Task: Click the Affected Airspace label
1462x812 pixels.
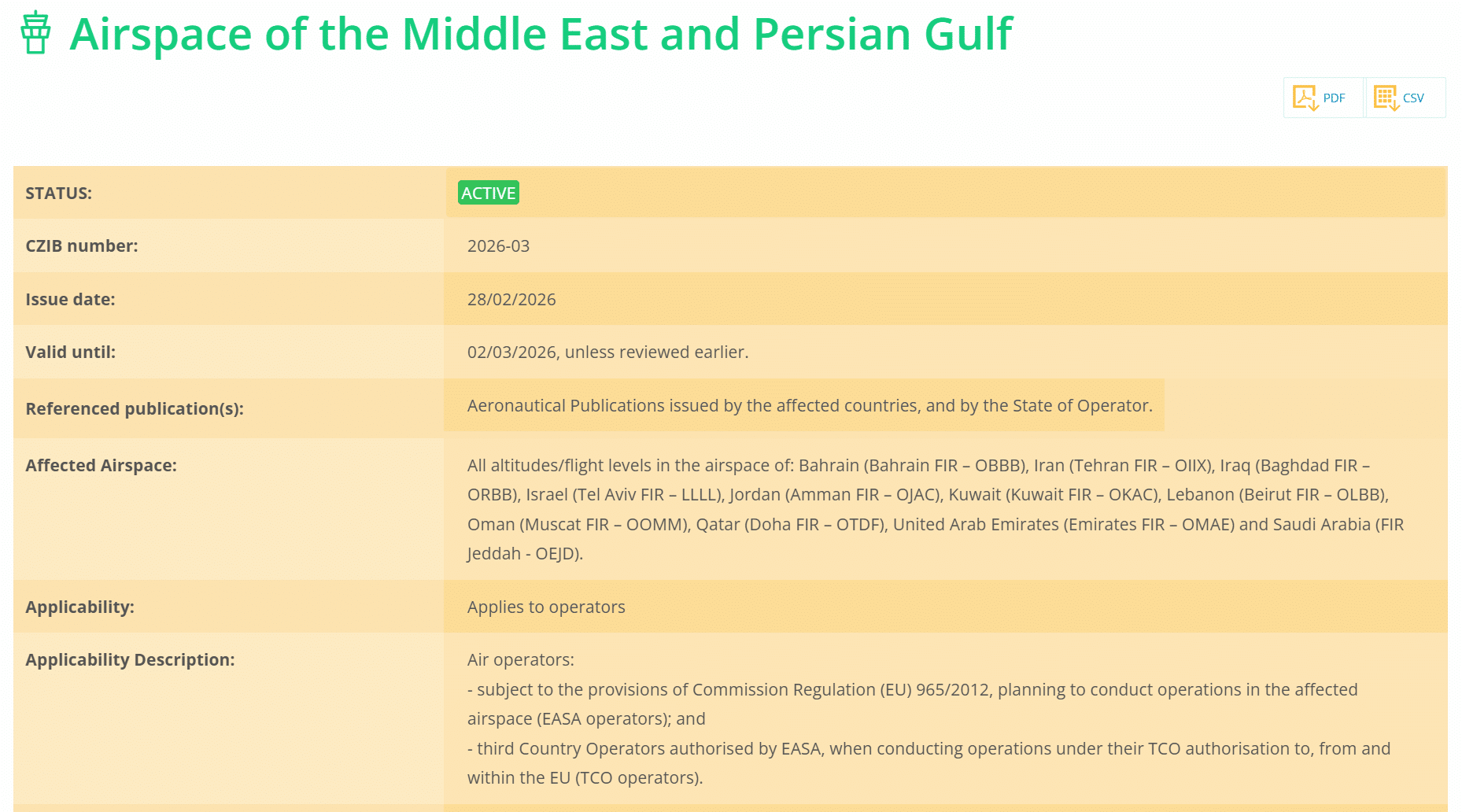Action: click(x=102, y=466)
